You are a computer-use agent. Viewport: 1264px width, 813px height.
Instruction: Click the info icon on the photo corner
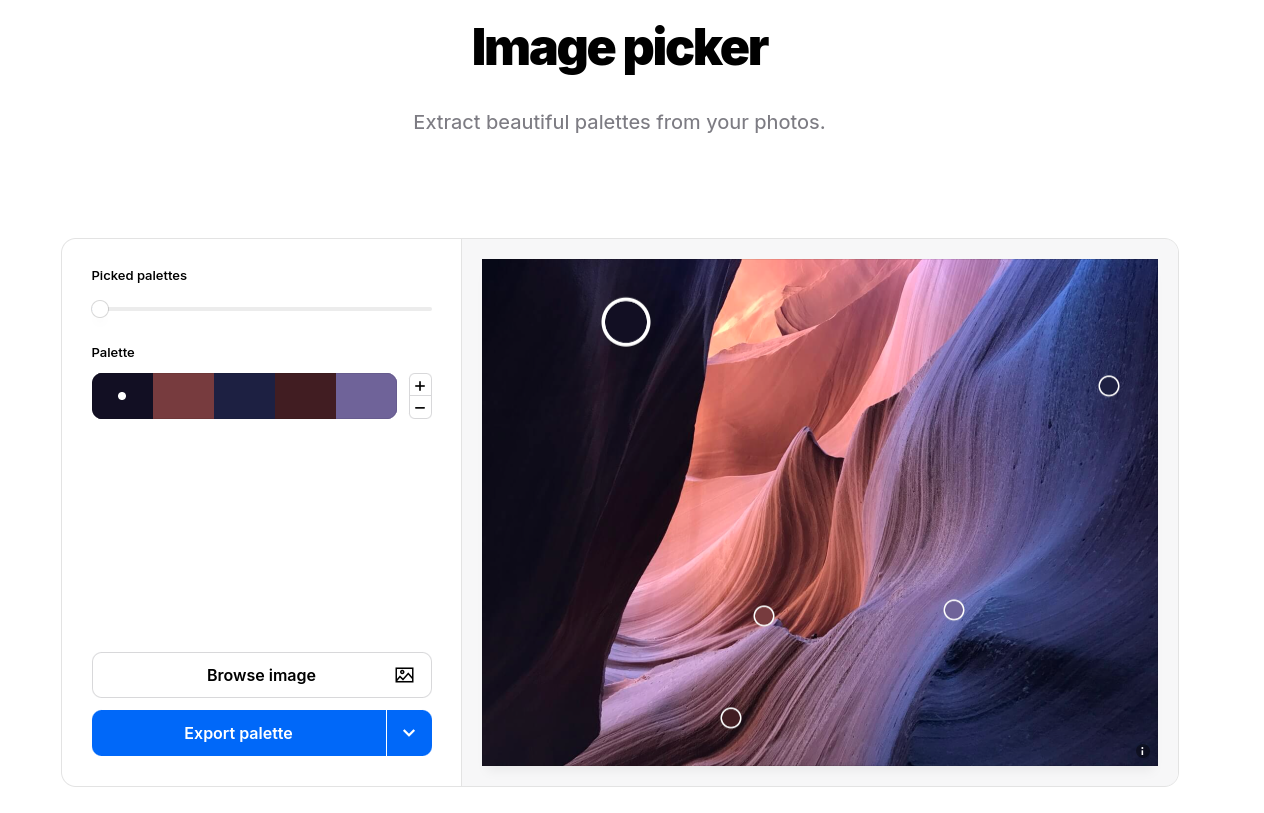point(1142,751)
